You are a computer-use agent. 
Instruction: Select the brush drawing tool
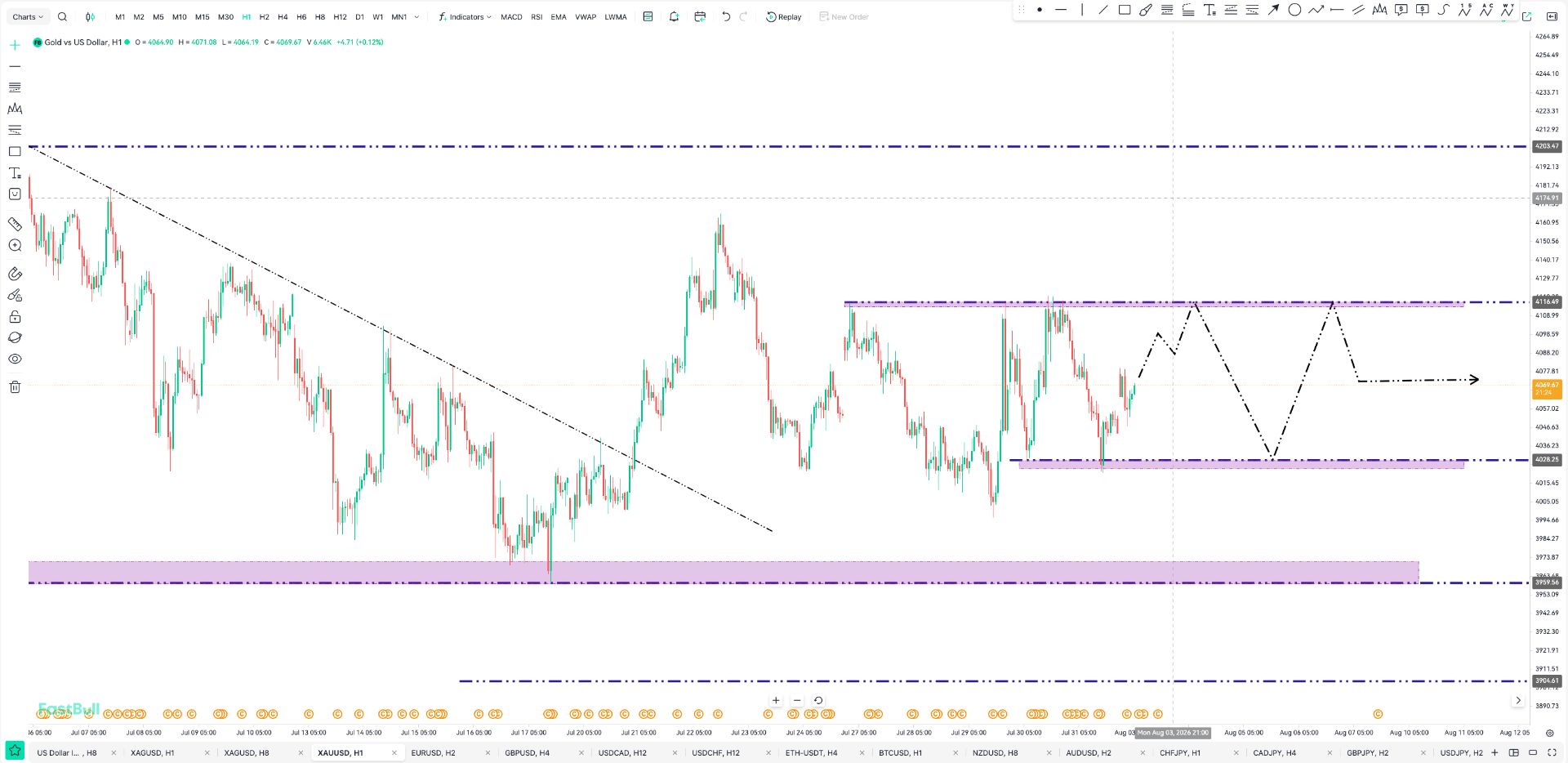(1146, 10)
